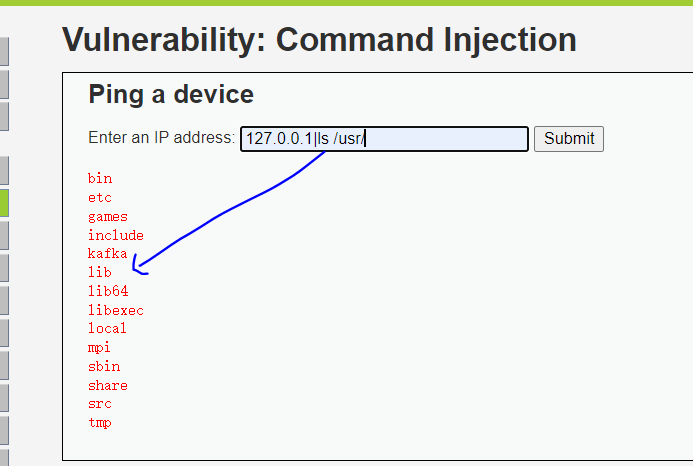Click the 'Ping a device' heading
Screen dimensions: 693x466
(x=171, y=94)
